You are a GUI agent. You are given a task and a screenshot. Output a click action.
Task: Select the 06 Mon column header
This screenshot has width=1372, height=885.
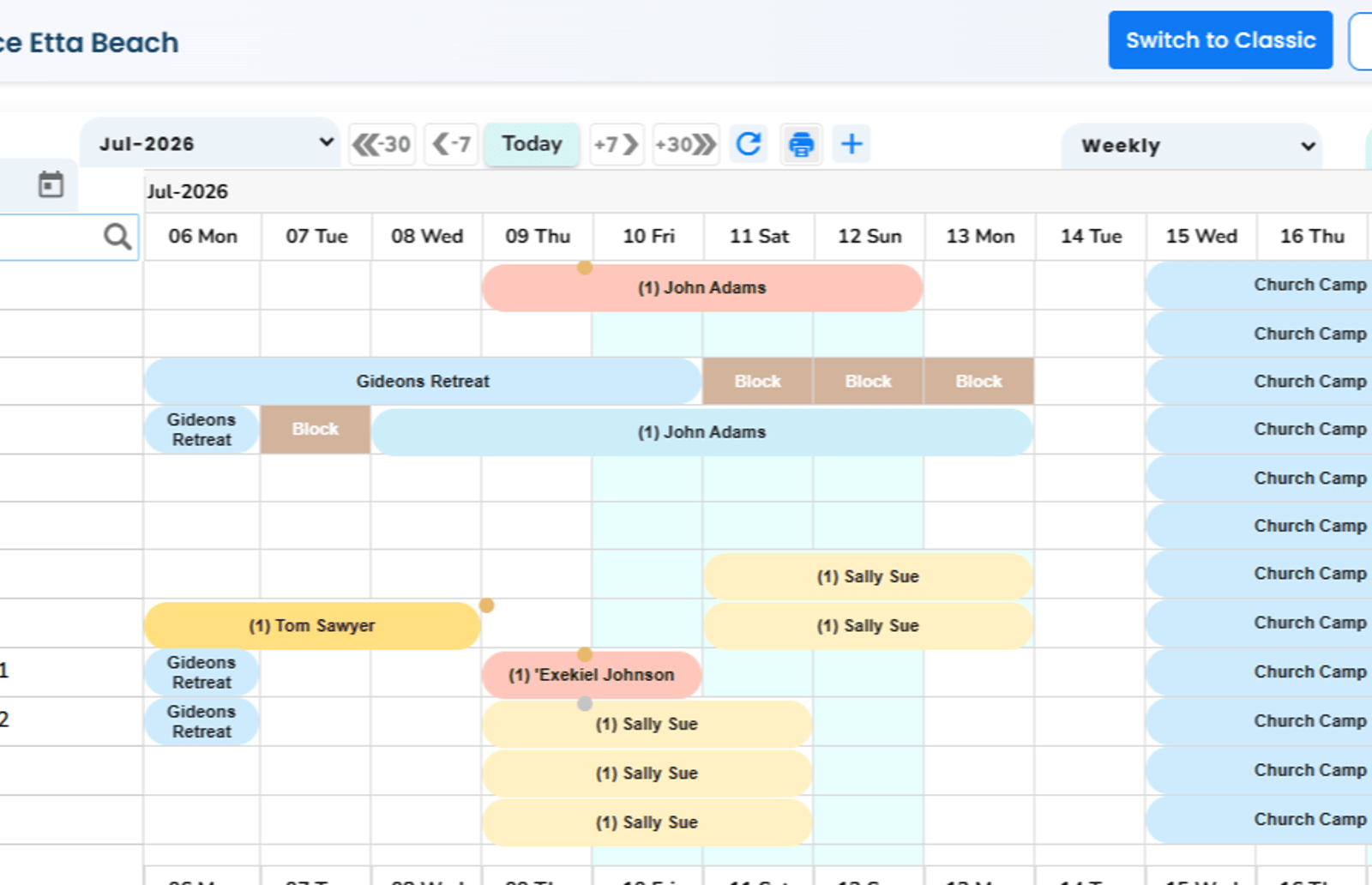click(202, 237)
